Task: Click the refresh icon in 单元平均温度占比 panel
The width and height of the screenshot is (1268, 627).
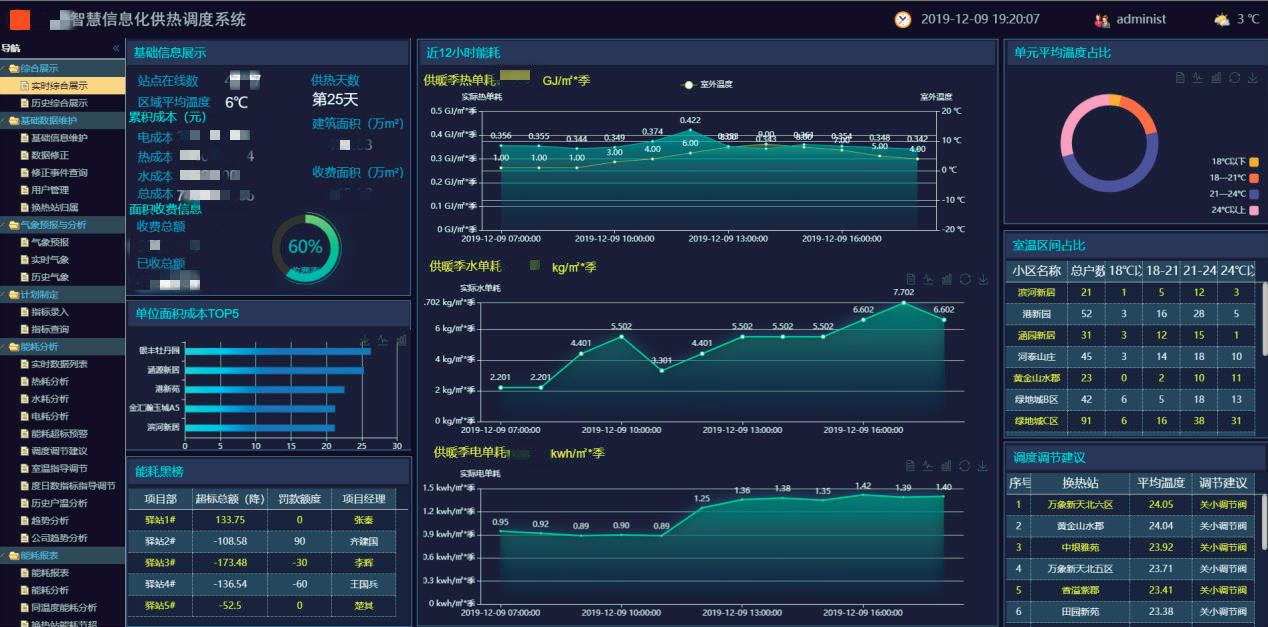Action: [1234, 78]
